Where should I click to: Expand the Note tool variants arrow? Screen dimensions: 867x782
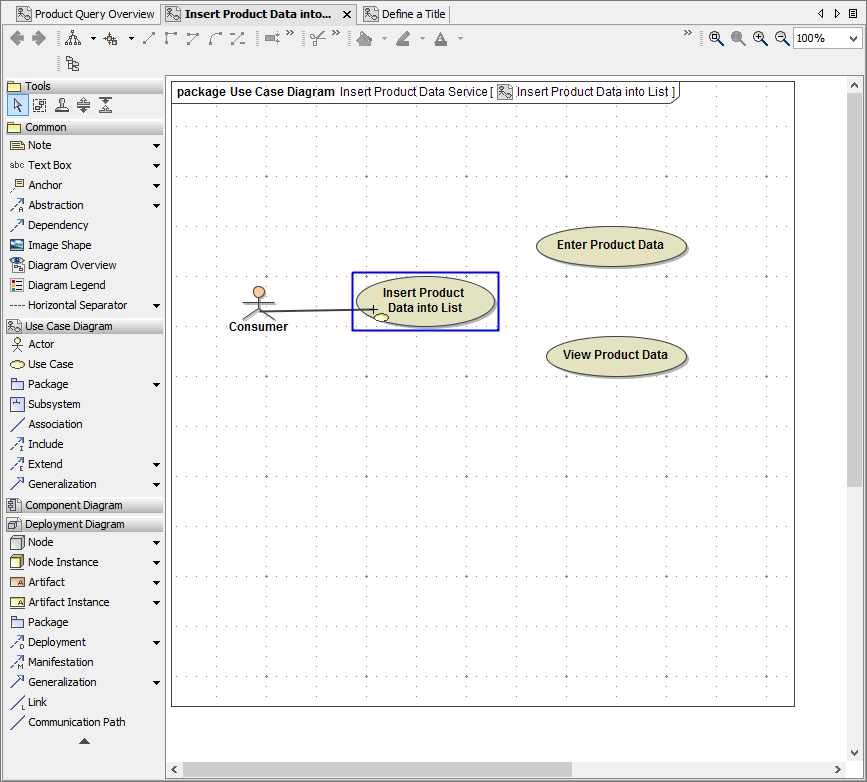pyautogui.click(x=156, y=146)
